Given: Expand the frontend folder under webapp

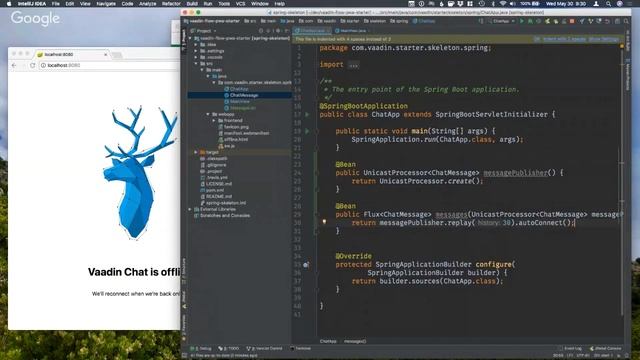Looking at the screenshot, I should point(214,121).
